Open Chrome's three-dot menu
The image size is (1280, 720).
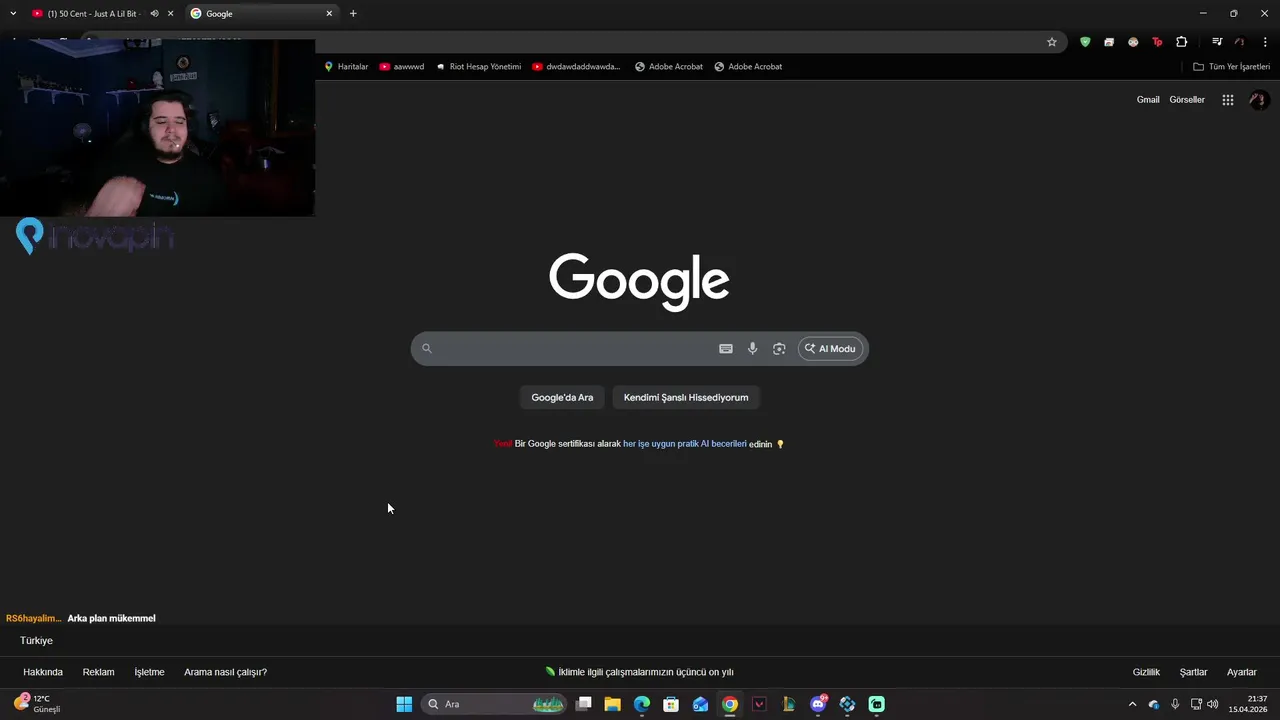pos(1265,42)
